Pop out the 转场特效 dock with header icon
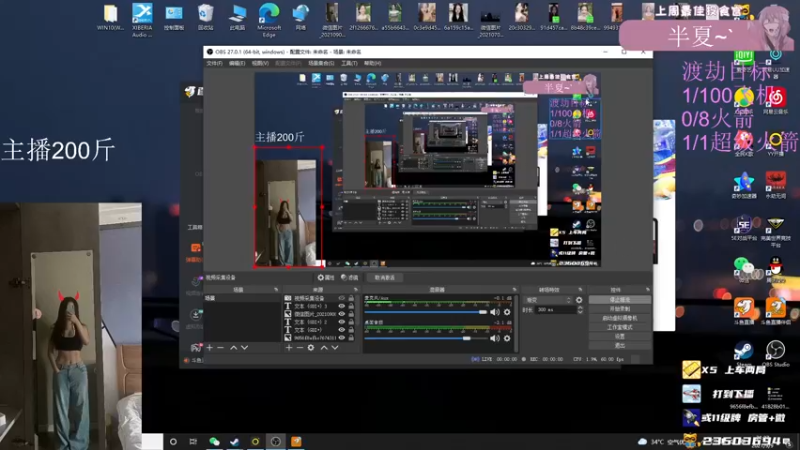 580,290
